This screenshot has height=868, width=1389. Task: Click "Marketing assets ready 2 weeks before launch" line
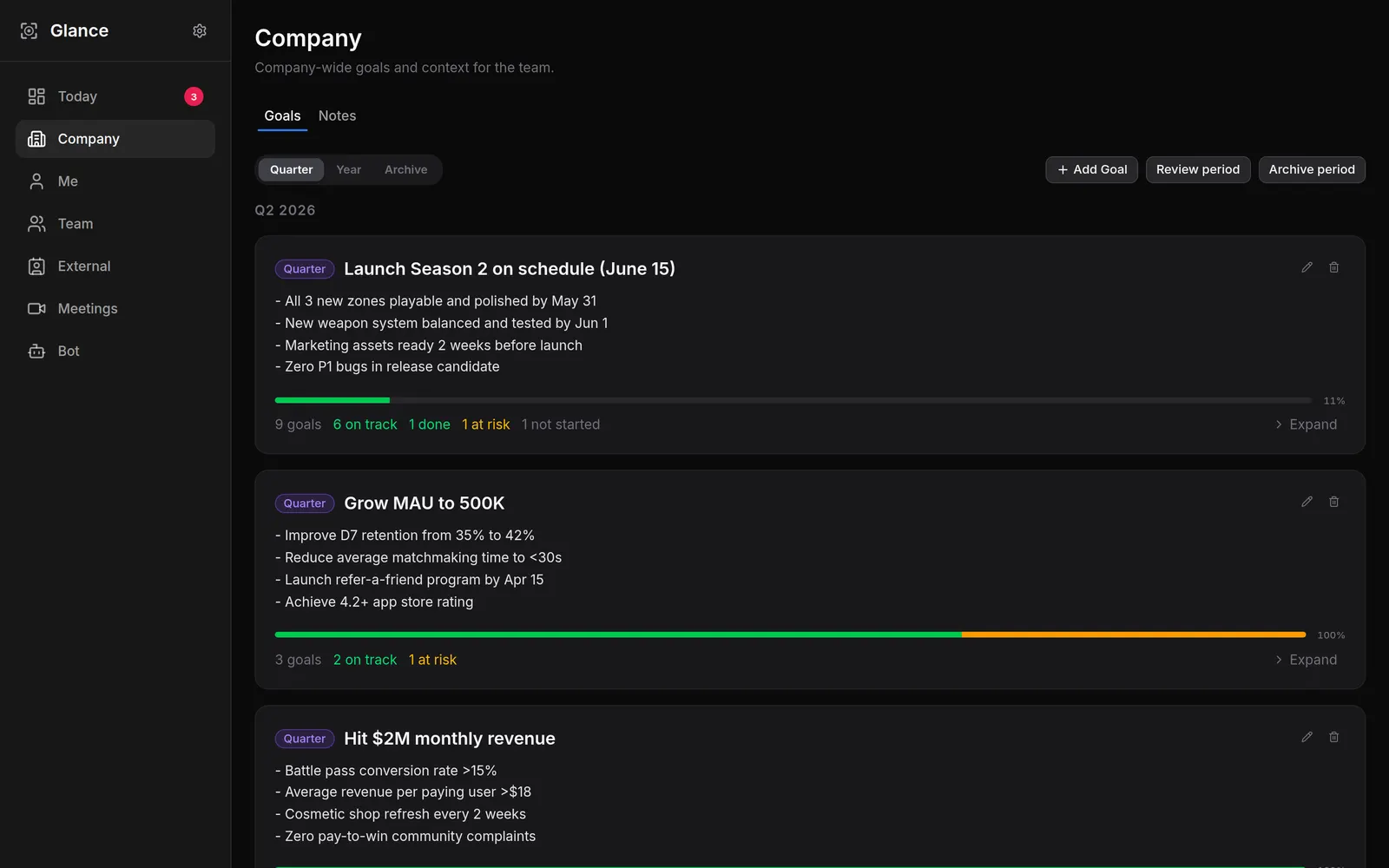tap(429, 345)
